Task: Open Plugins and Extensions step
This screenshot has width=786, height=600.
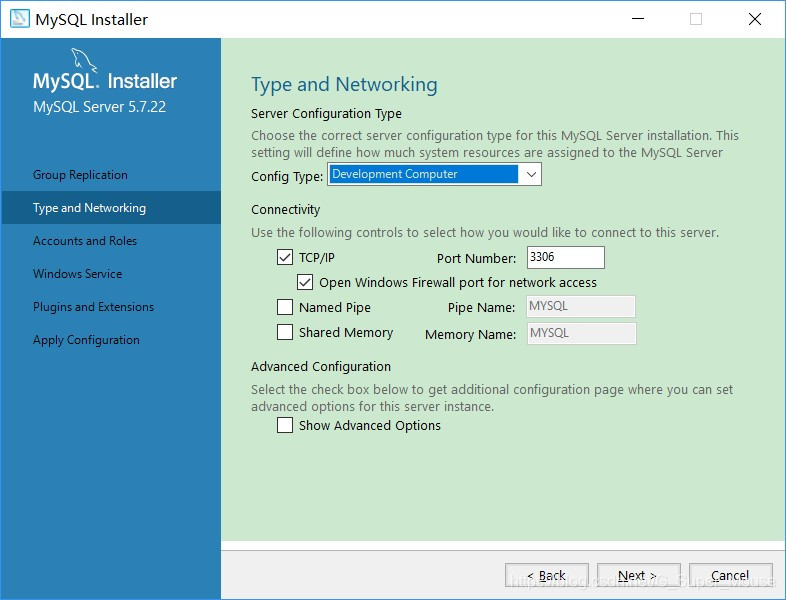Action: [93, 307]
